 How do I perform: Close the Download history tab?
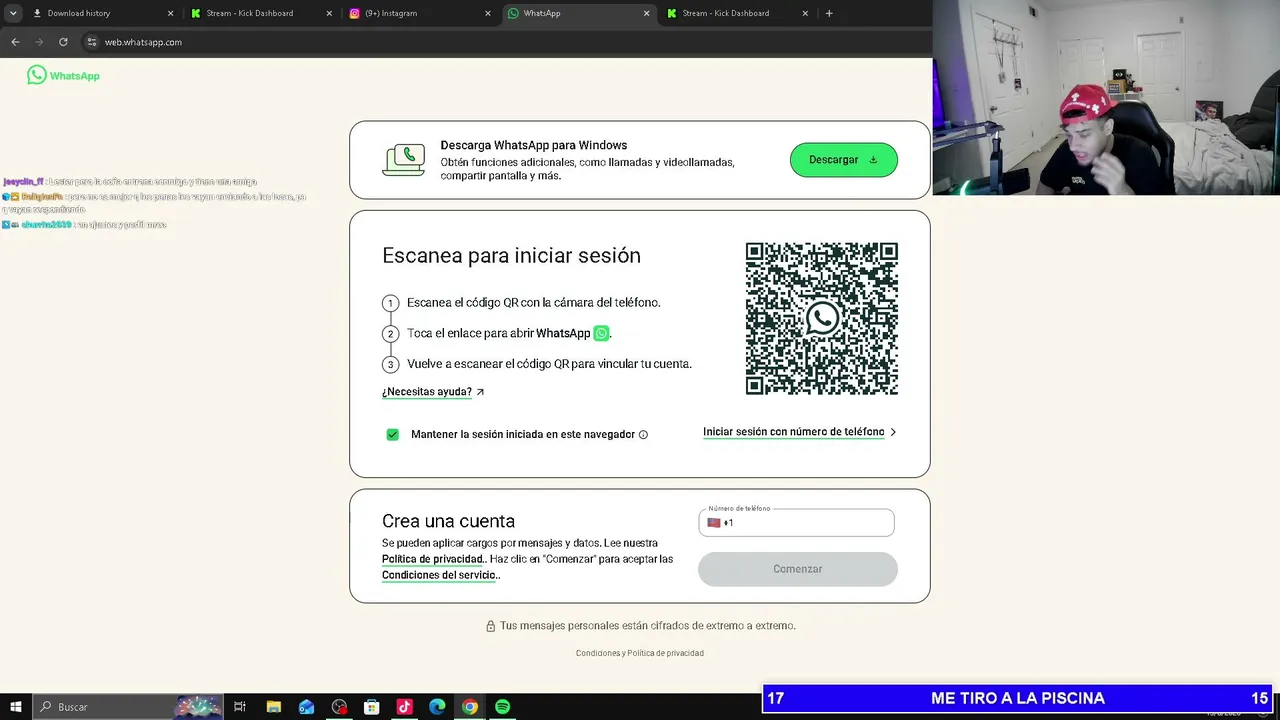click(170, 13)
